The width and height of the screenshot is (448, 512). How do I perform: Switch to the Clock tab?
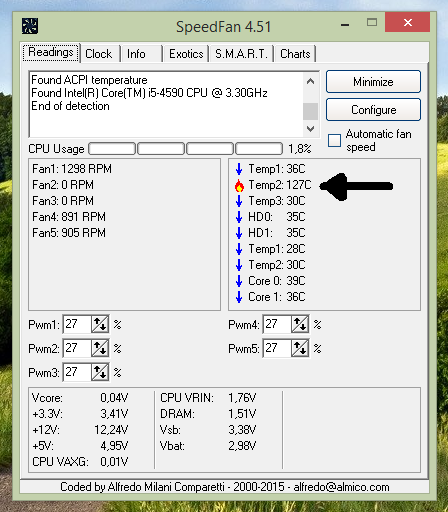coord(100,54)
